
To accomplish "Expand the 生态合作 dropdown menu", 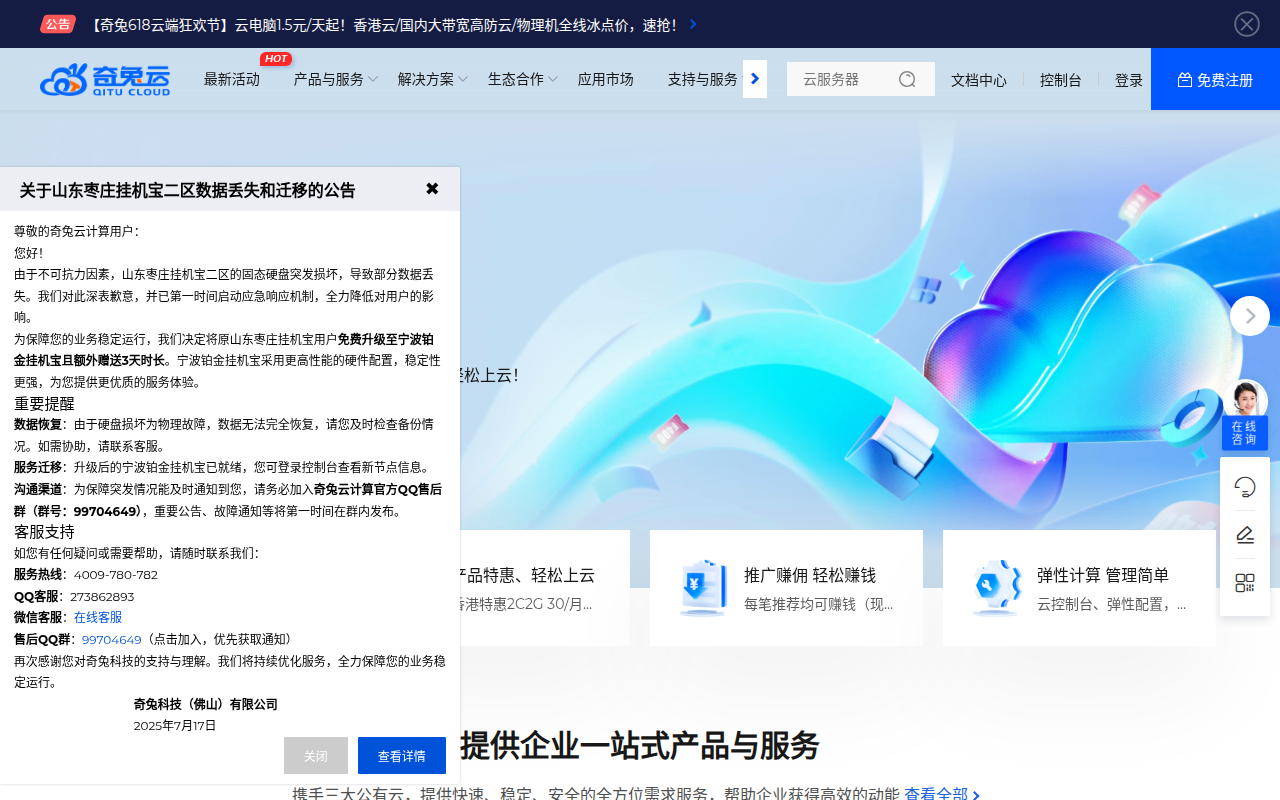I will (523, 79).
